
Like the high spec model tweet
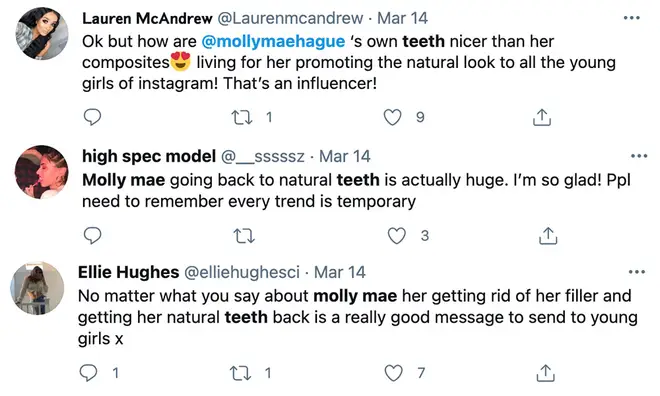(397, 236)
